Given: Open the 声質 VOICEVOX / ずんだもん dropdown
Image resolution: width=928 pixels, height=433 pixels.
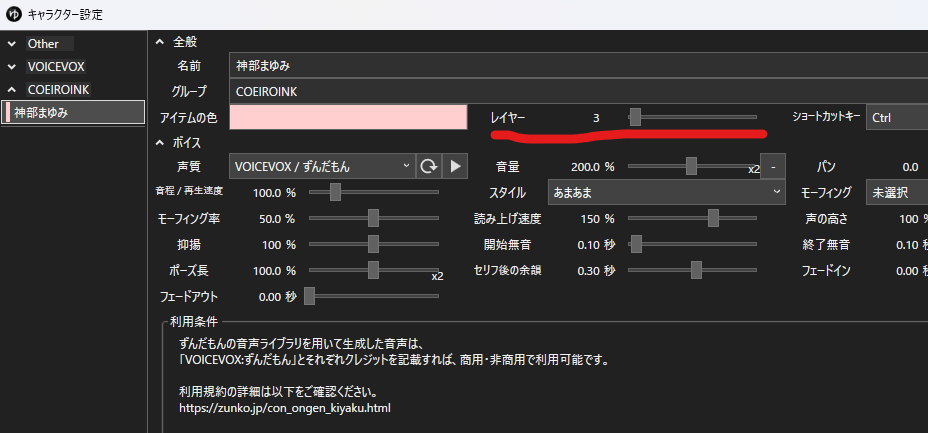Looking at the screenshot, I should click(322, 166).
